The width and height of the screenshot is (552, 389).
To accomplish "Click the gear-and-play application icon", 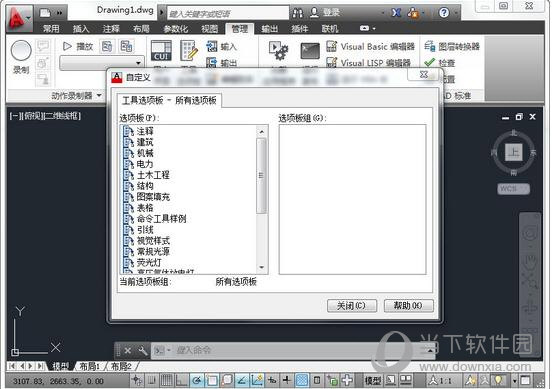I will coord(278,51).
